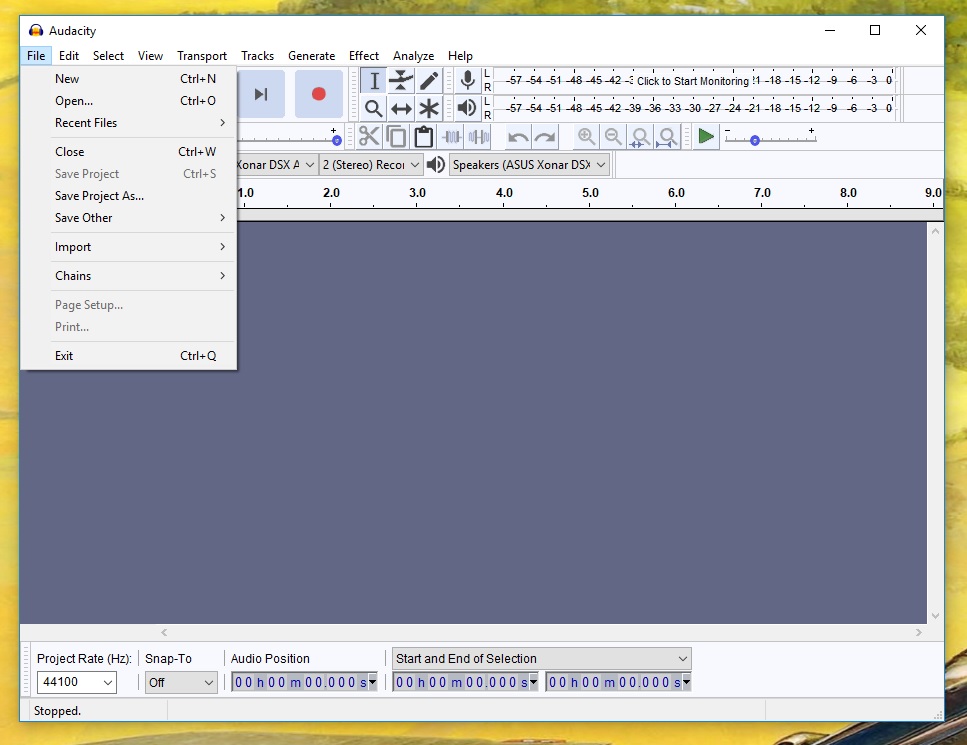The width and height of the screenshot is (967, 745).
Task: Select the Selection (I-beam) tool
Action: [x=374, y=81]
